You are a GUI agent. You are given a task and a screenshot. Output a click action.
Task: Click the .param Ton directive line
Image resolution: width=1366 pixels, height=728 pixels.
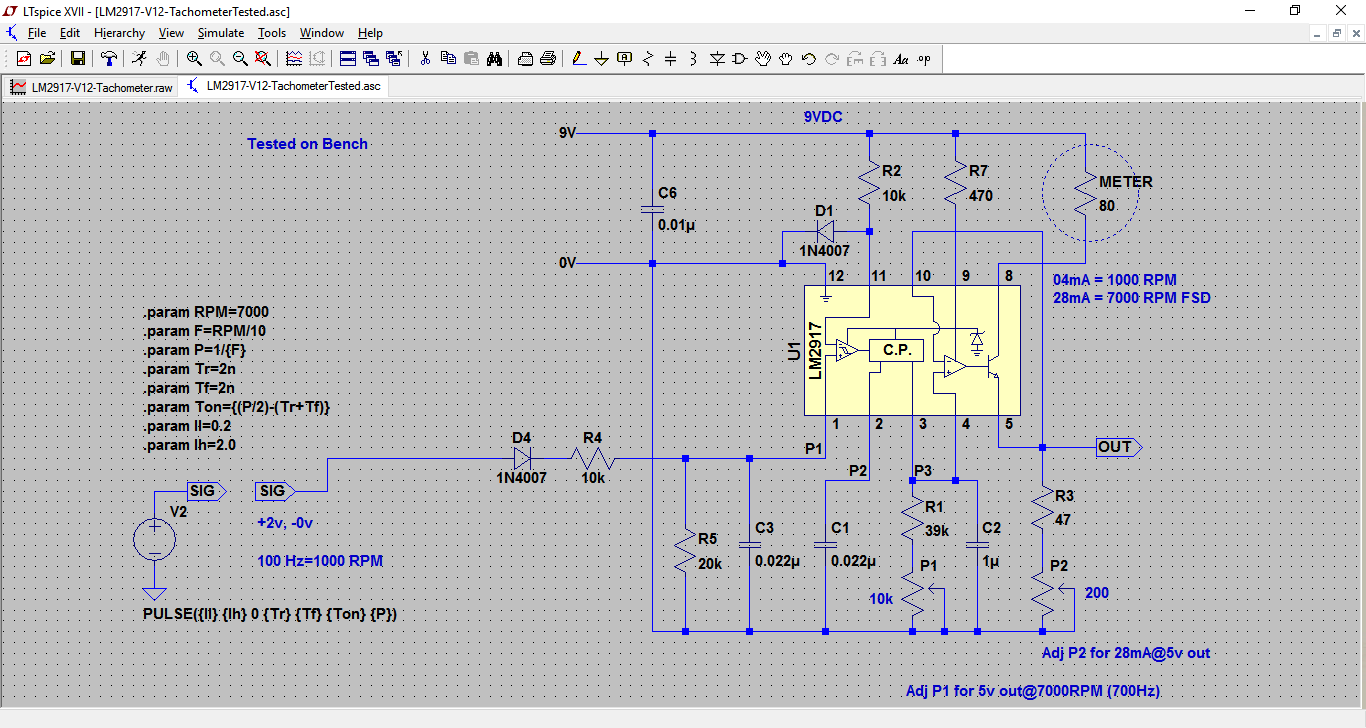(236, 407)
